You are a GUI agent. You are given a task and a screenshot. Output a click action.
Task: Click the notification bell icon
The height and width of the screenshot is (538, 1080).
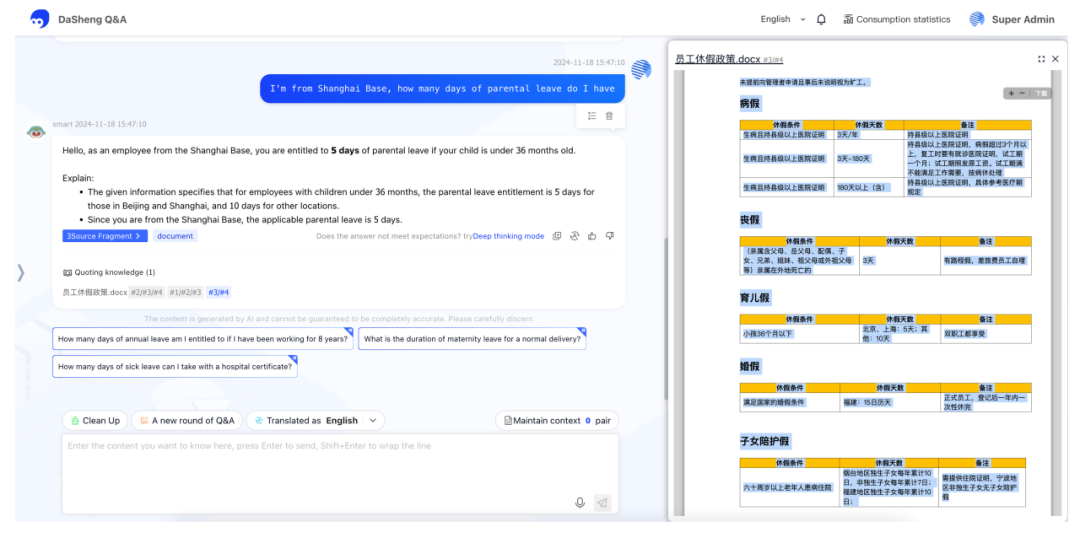coord(821,19)
